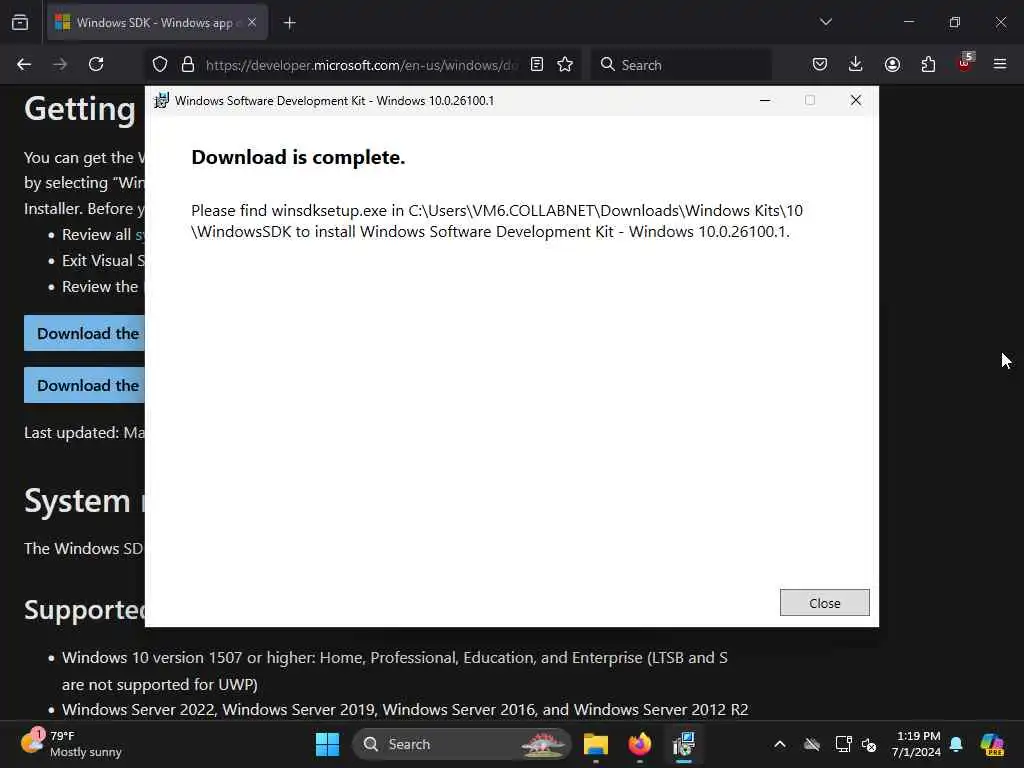The height and width of the screenshot is (768, 1024).
Task: Click Close in the SDK download dialog
Action: pyautogui.click(x=824, y=602)
